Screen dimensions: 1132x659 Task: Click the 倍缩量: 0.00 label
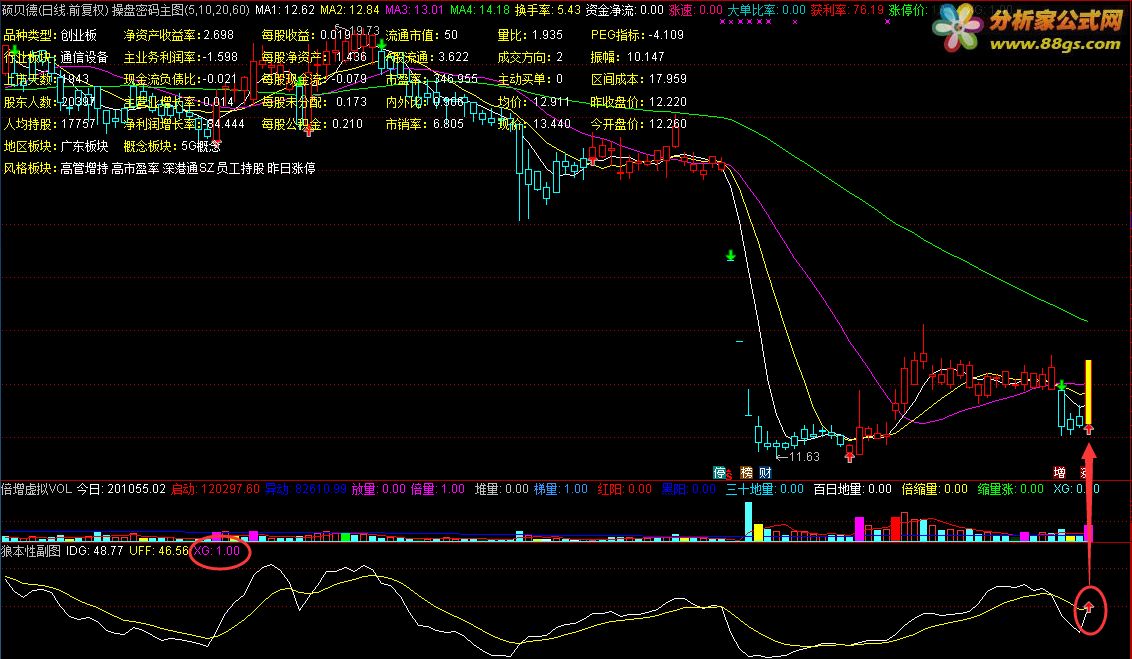[935, 489]
